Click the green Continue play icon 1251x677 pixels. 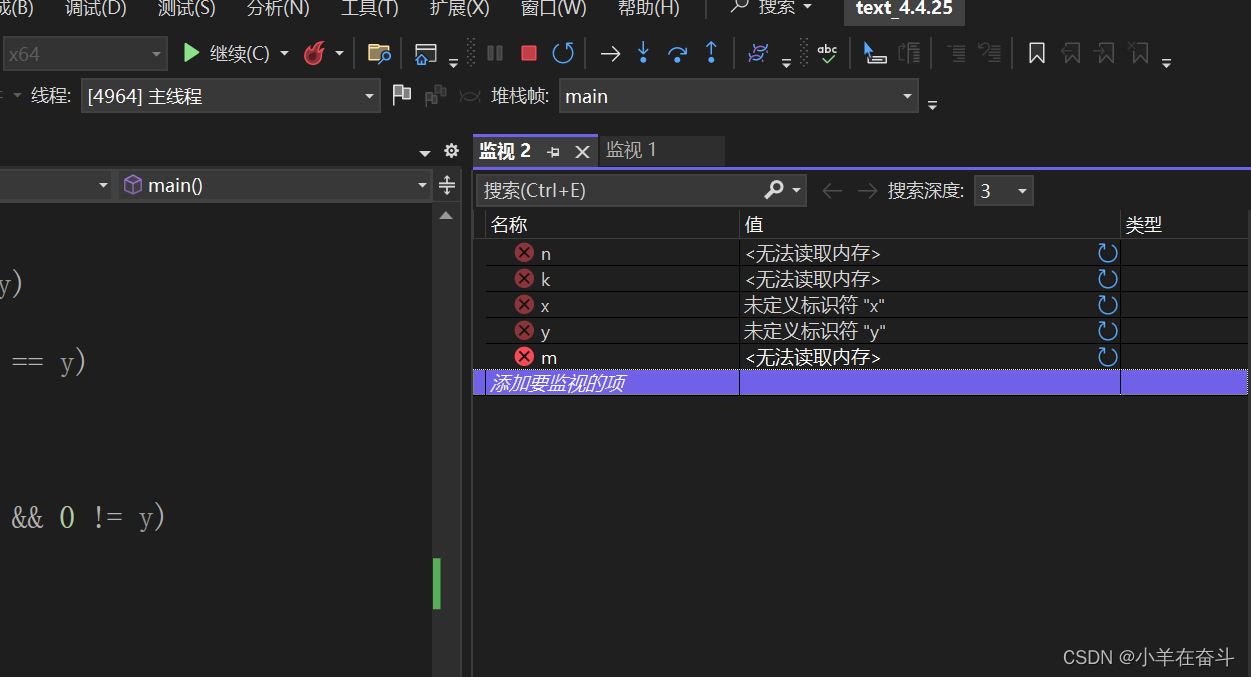click(x=191, y=53)
